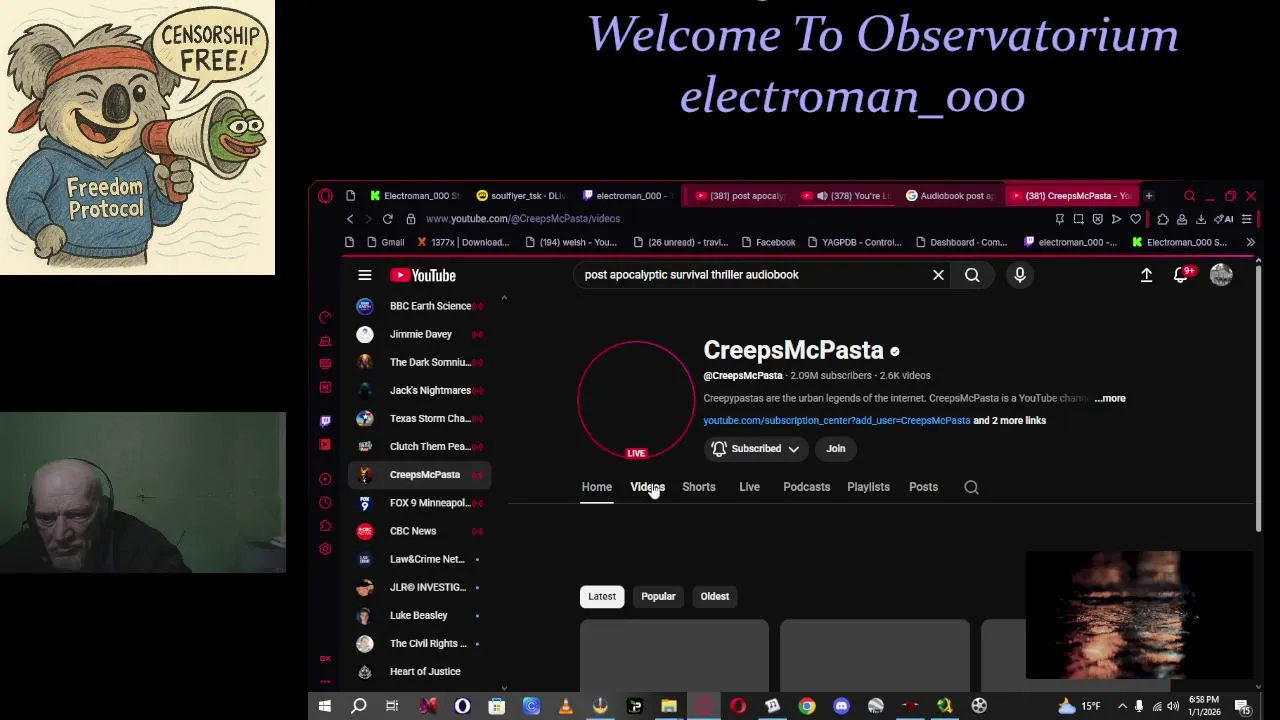
Task: Click the search magnifier button
Action: click(x=972, y=275)
